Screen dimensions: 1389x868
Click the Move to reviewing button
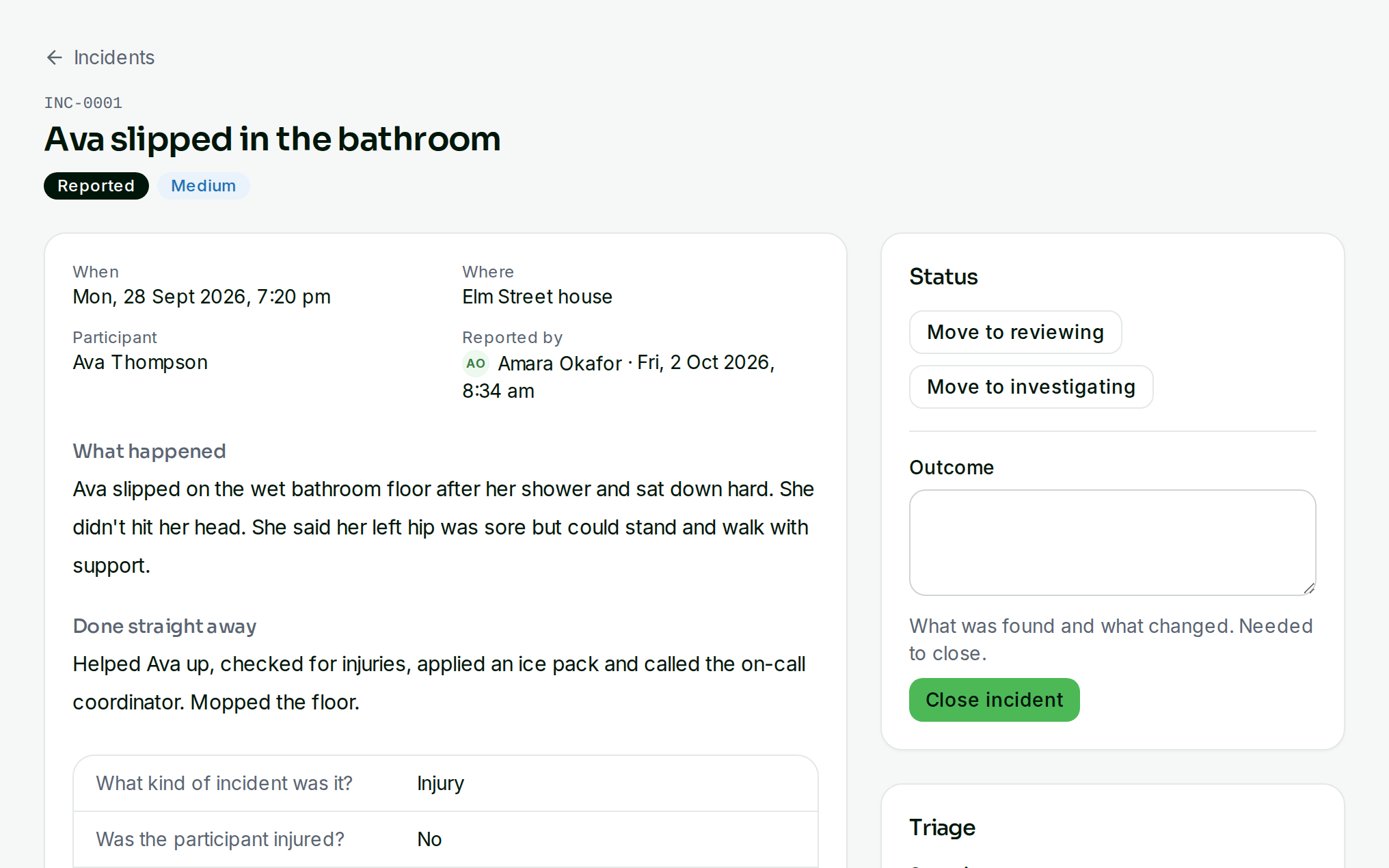1015,332
